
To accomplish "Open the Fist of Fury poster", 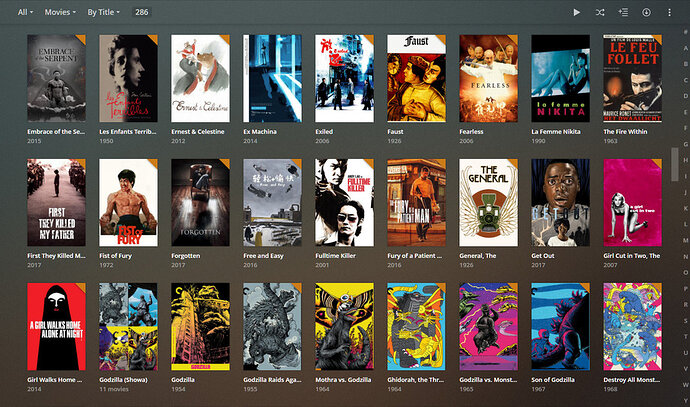I will click(x=128, y=202).
